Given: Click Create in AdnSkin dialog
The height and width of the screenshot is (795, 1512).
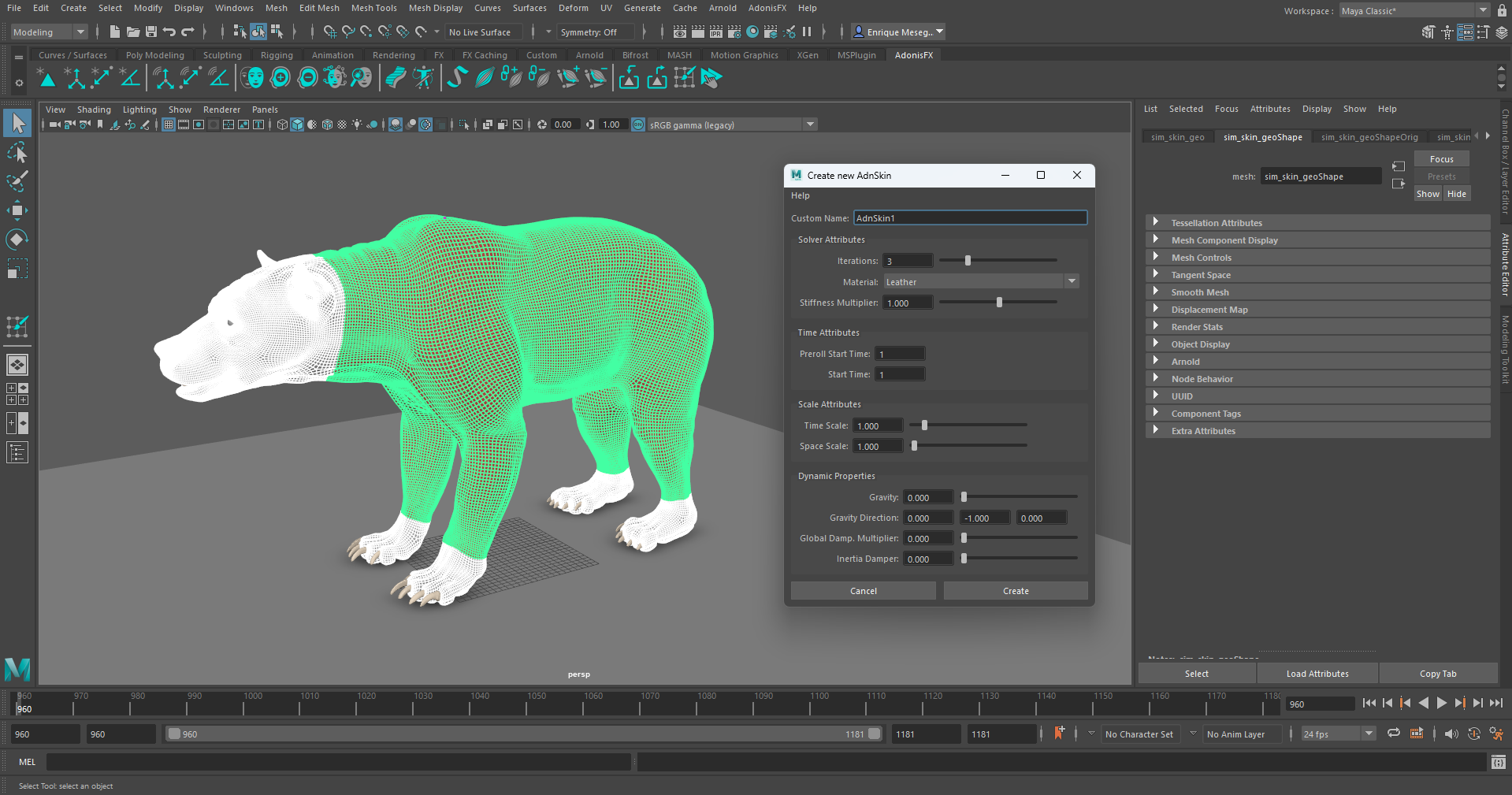Looking at the screenshot, I should (1016, 591).
